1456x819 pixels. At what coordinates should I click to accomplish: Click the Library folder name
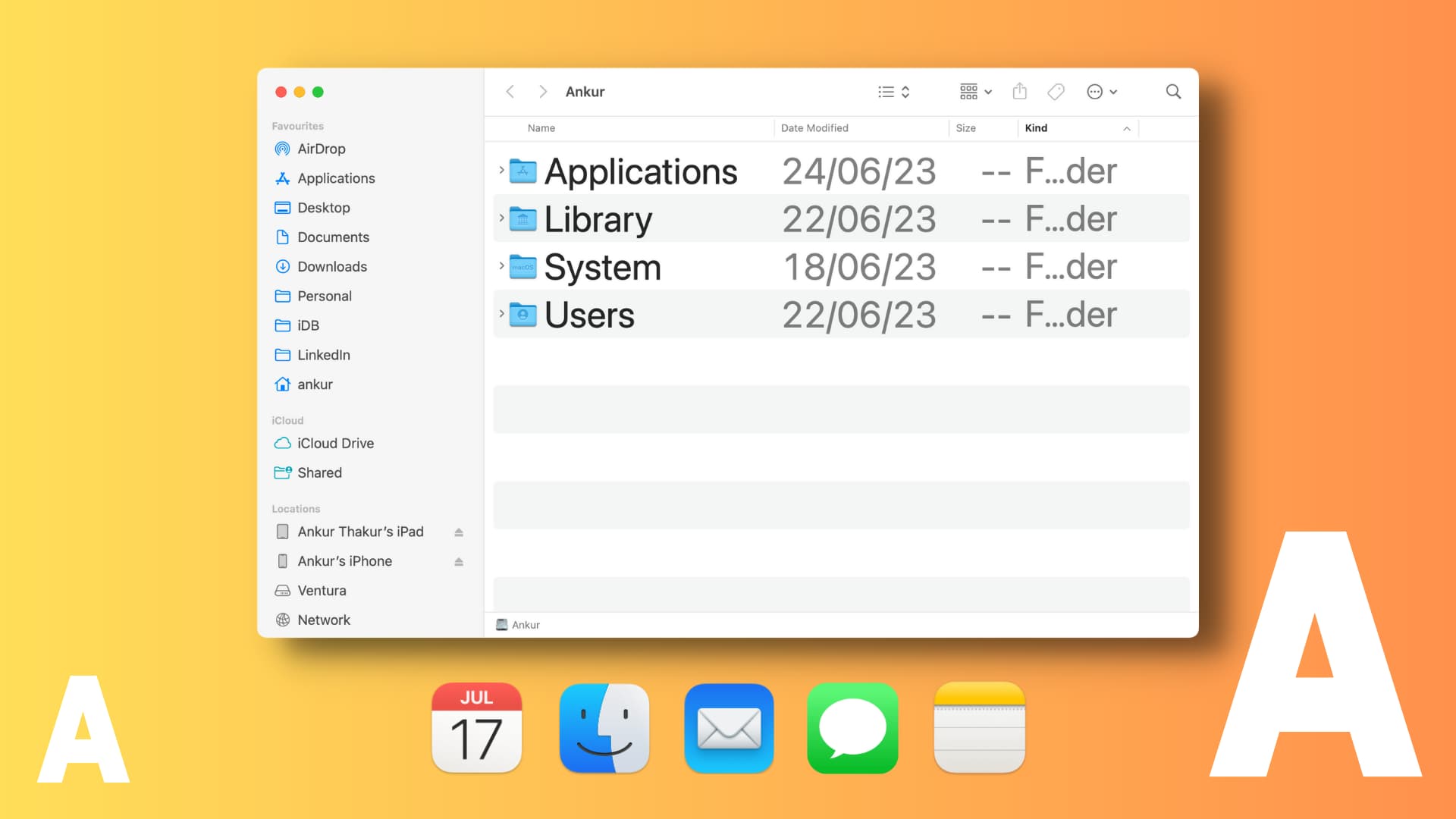tap(598, 220)
